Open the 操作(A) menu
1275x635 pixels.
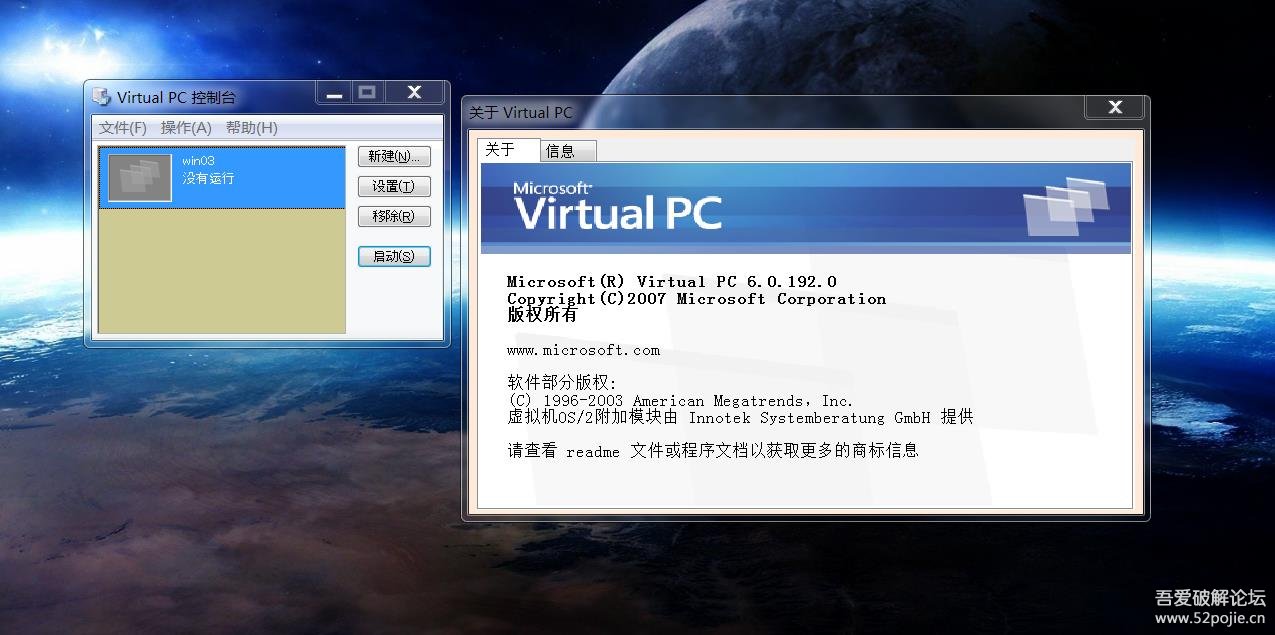click(x=186, y=128)
